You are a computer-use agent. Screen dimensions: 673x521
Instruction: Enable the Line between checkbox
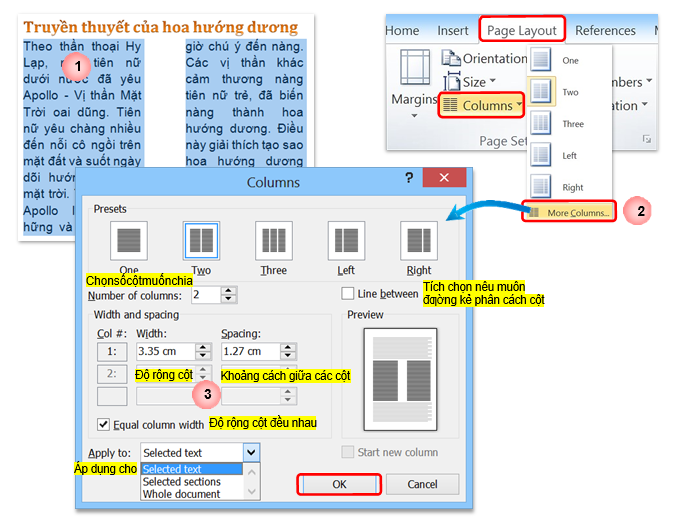(x=348, y=293)
